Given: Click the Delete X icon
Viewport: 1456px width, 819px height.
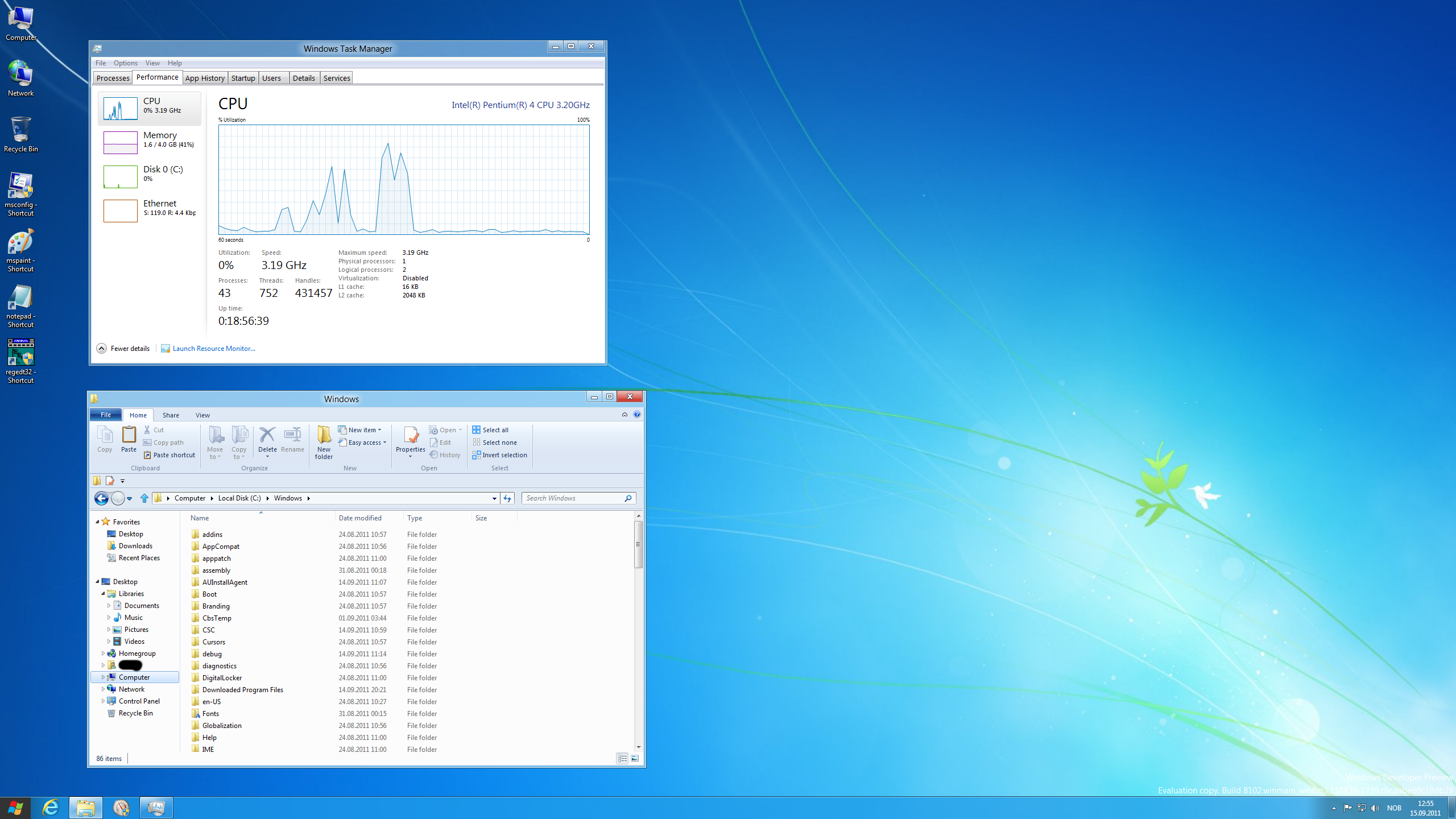Looking at the screenshot, I should pos(267,435).
